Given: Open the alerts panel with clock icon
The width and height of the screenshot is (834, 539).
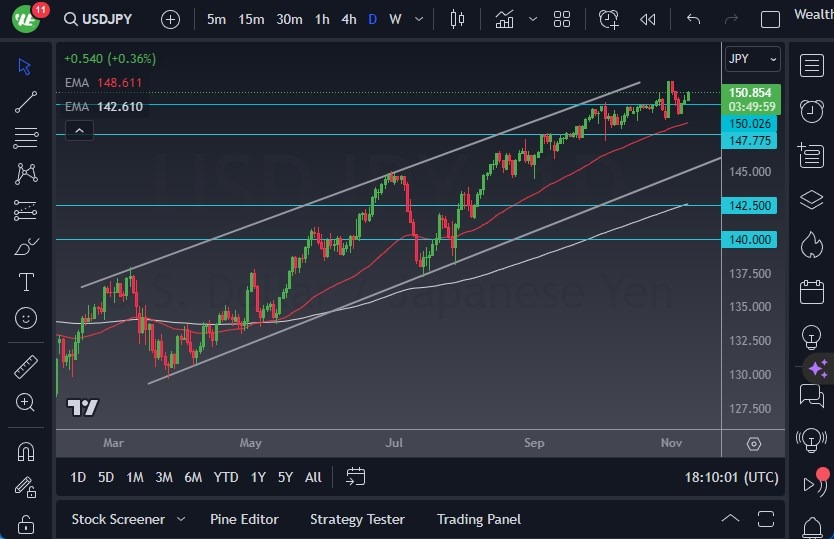Looking at the screenshot, I should [811, 111].
